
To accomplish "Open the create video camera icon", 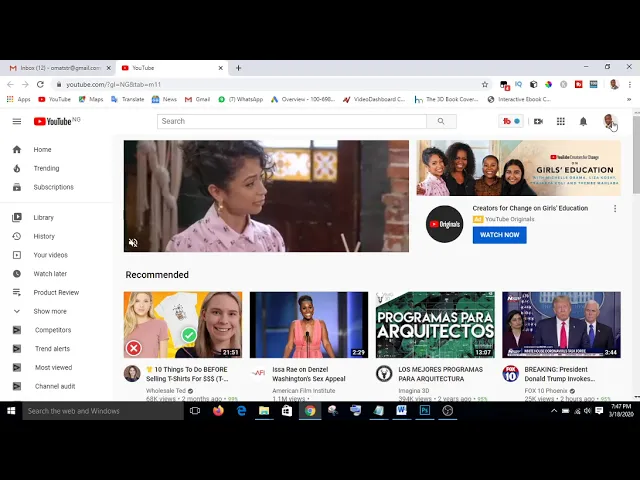I will [538, 121].
